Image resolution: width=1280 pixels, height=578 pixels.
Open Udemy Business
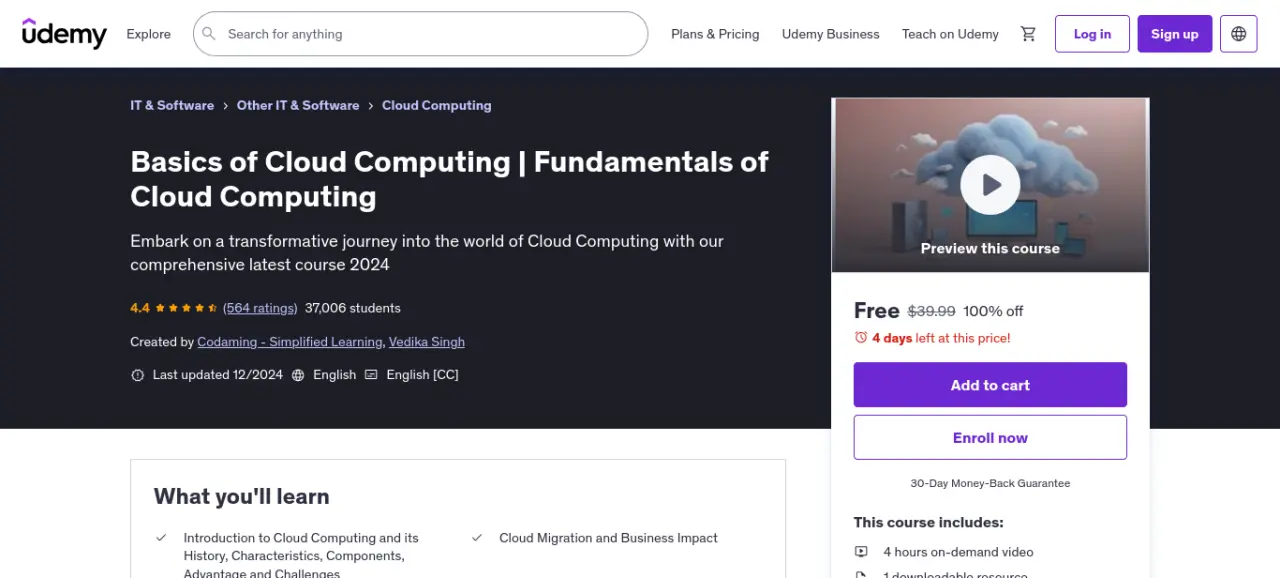click(831, 34)
